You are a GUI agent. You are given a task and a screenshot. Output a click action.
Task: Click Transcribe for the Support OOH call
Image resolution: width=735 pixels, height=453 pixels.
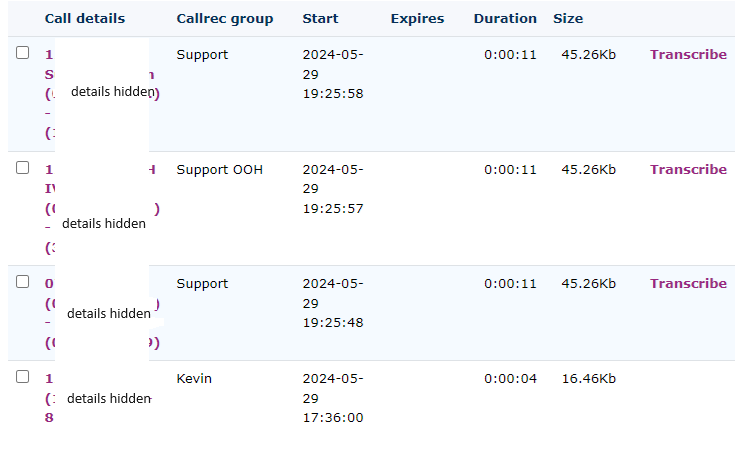[x=688, y=170]
